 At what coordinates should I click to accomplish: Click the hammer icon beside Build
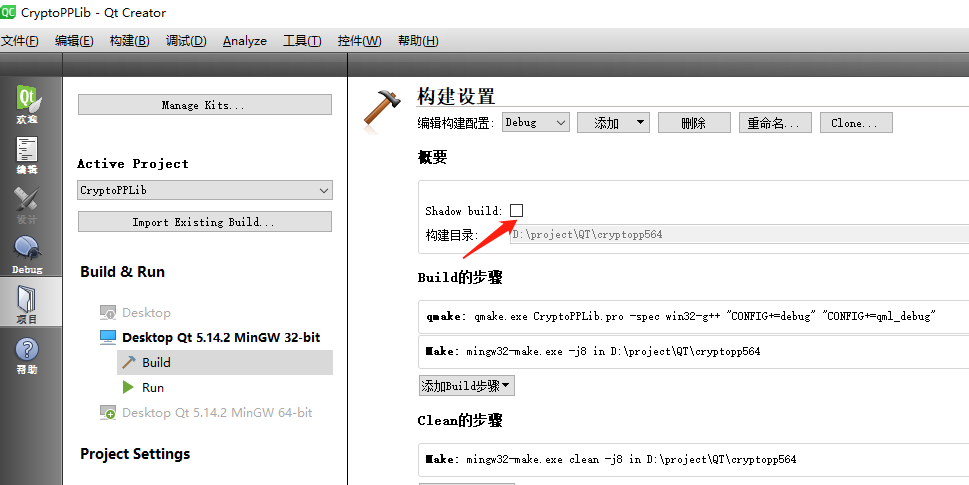(x=129, y=362)
